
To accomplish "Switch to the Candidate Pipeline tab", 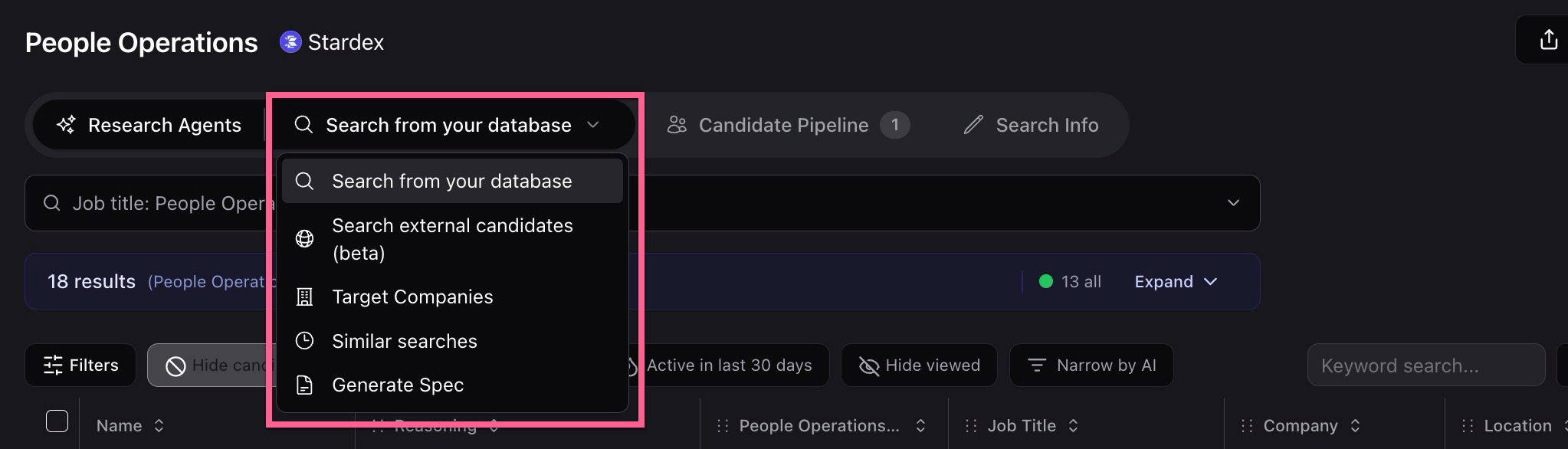I will point(789,125).
